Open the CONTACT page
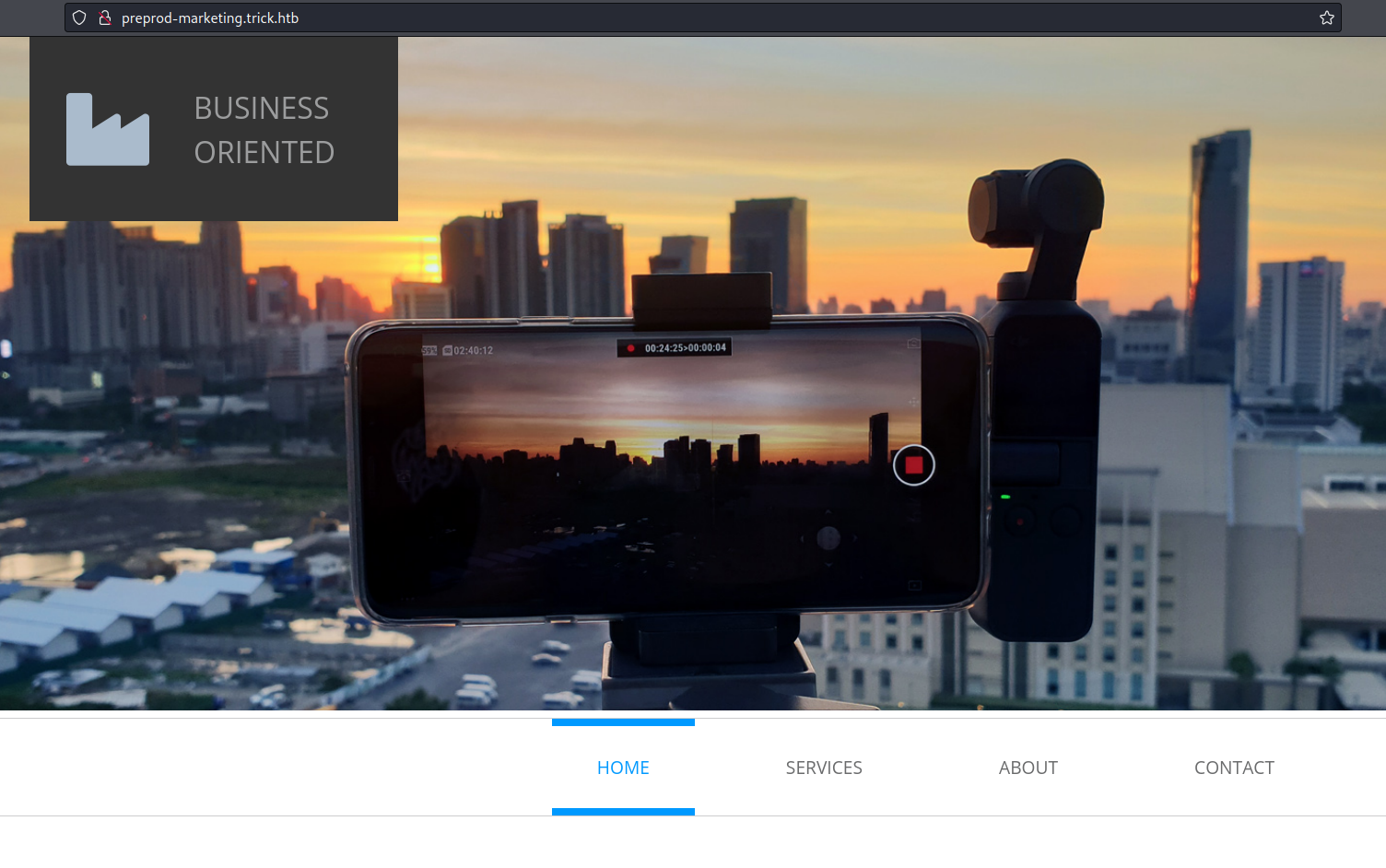Viewport: 1386px width, 868px height. pos(1234,768)
